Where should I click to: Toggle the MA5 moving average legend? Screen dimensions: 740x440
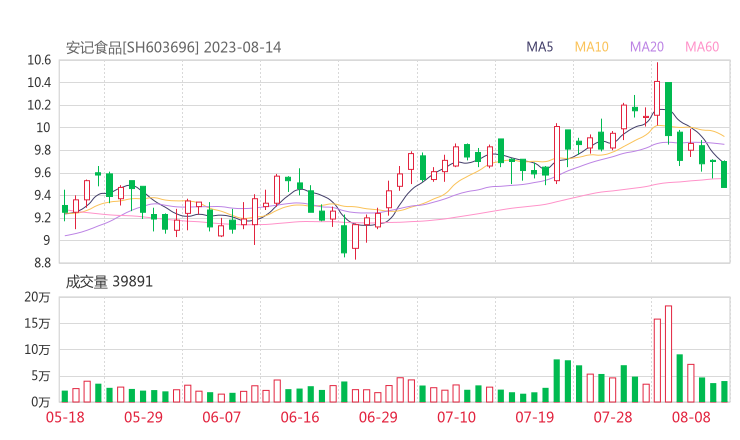click(540, 47)
